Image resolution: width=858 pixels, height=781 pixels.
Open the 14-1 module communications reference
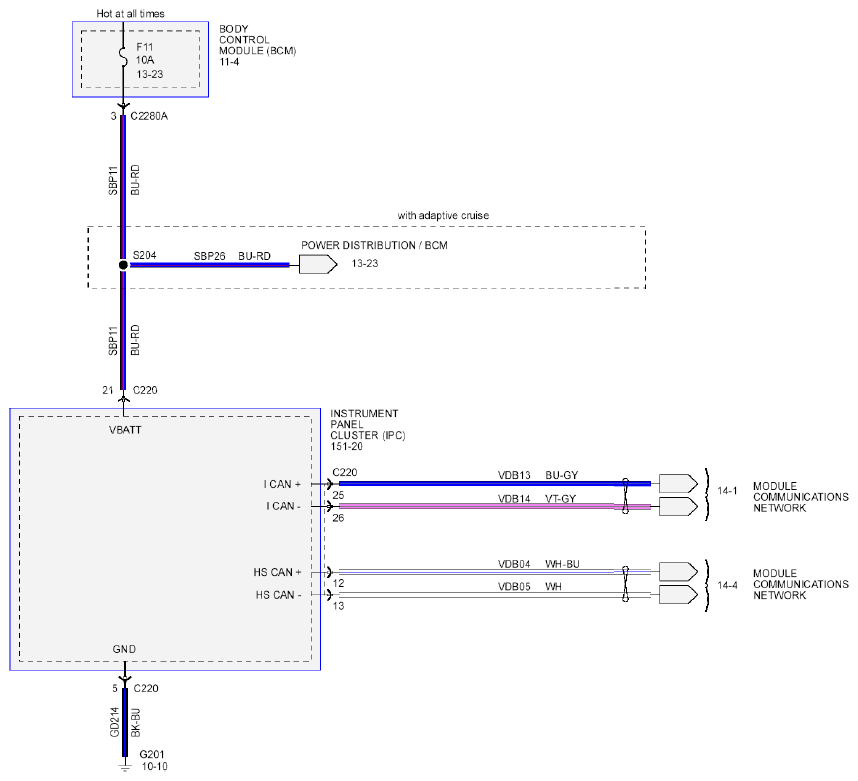coord(727,490)
